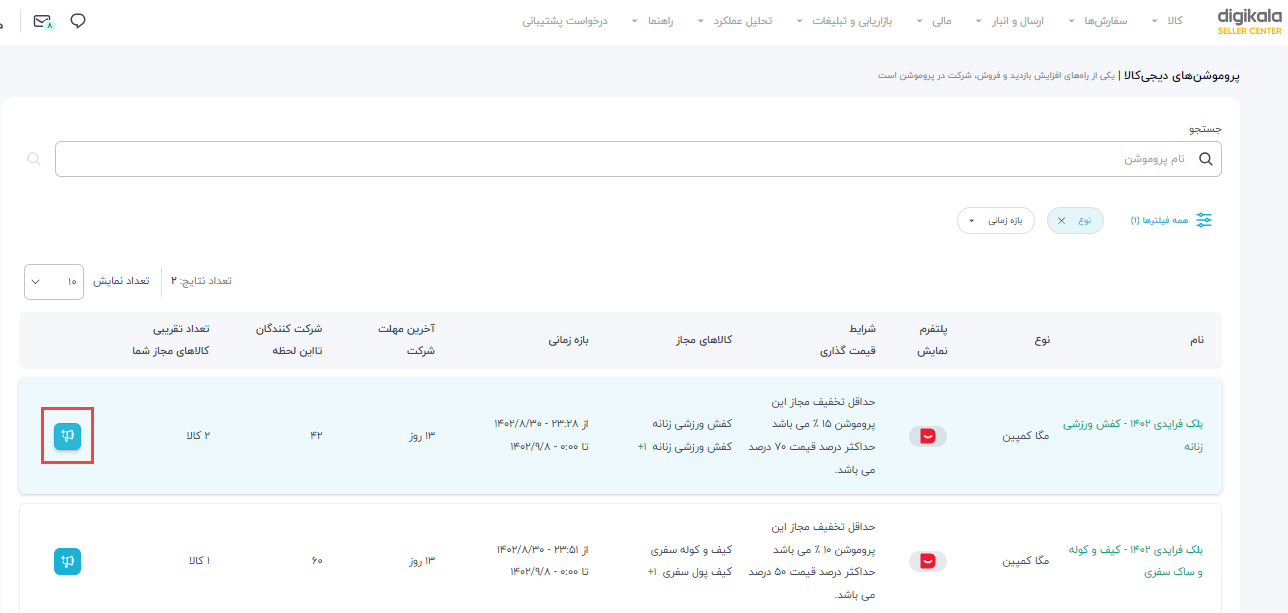Click the participants count ۶۰
The image size is (1288, 613).
[x=316, y=561]
